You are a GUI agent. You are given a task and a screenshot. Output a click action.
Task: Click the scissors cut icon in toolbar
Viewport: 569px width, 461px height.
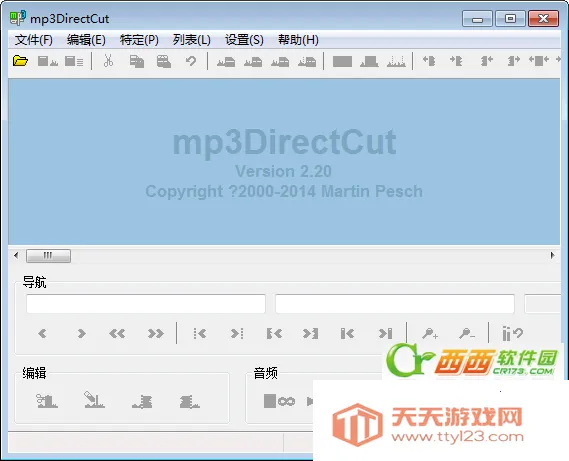108,61
